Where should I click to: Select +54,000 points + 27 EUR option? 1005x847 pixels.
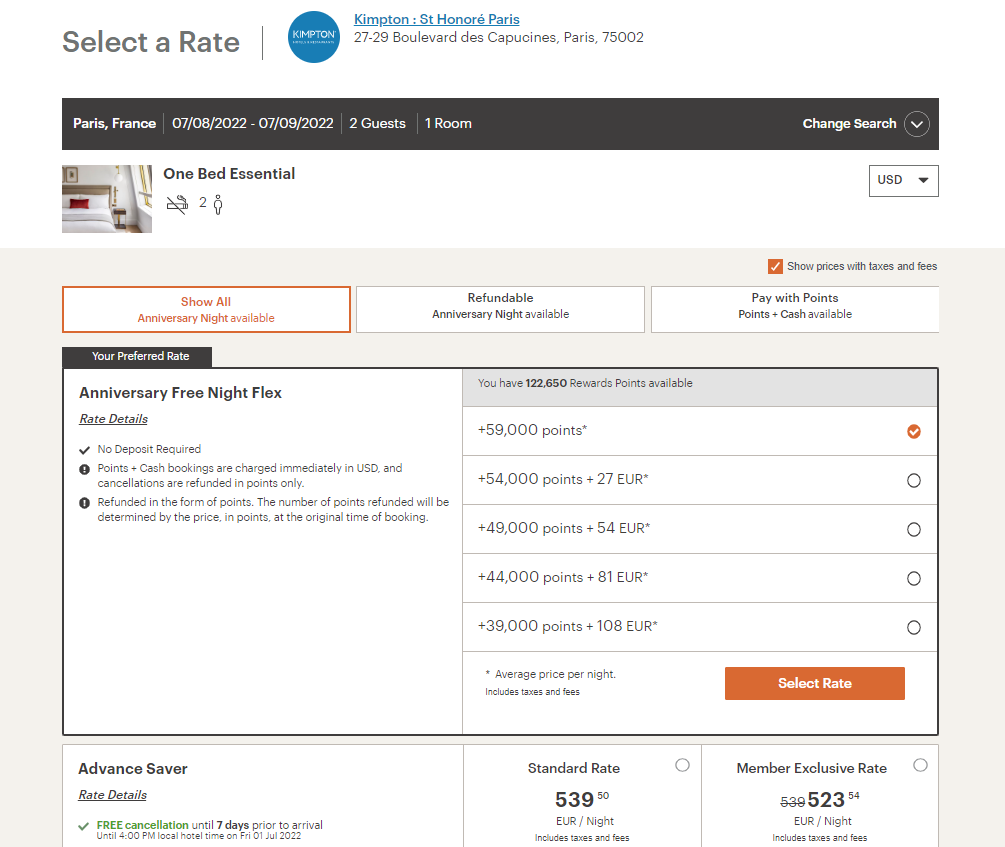(x=913, y=480)
